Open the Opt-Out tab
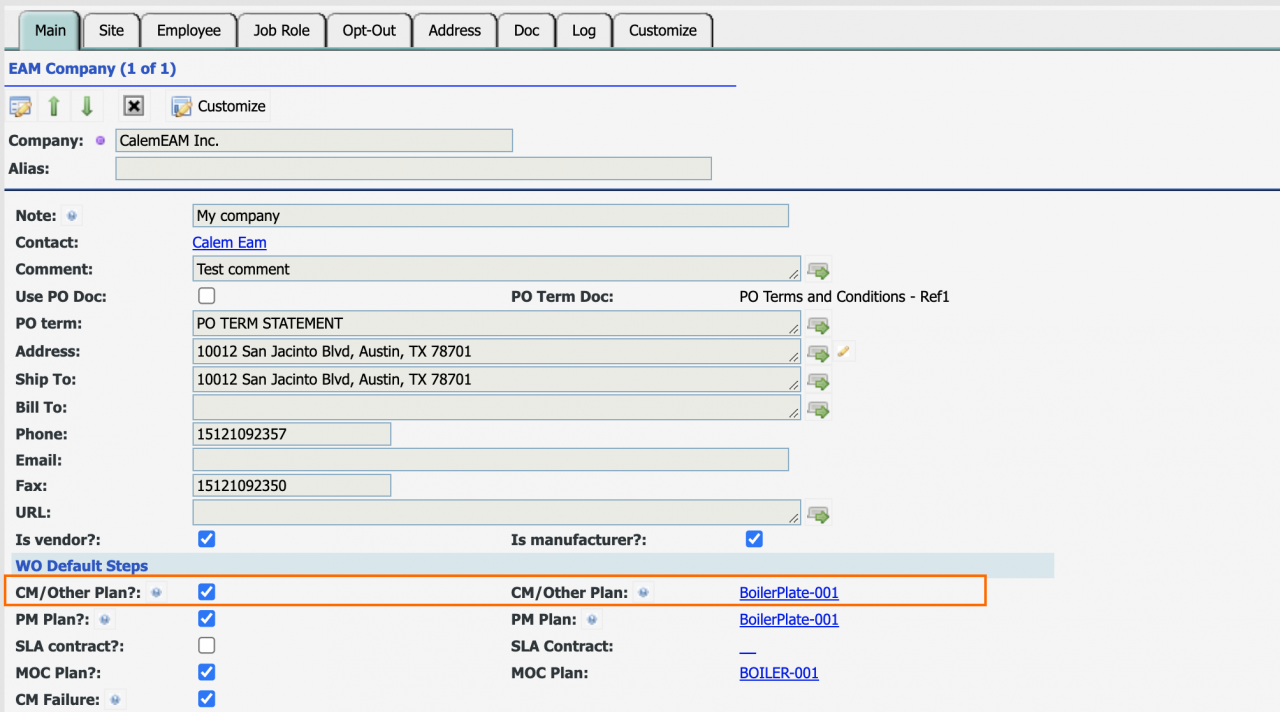Image resolution: width=1280 pixels, height=712 pixels. tap(369, 30)
